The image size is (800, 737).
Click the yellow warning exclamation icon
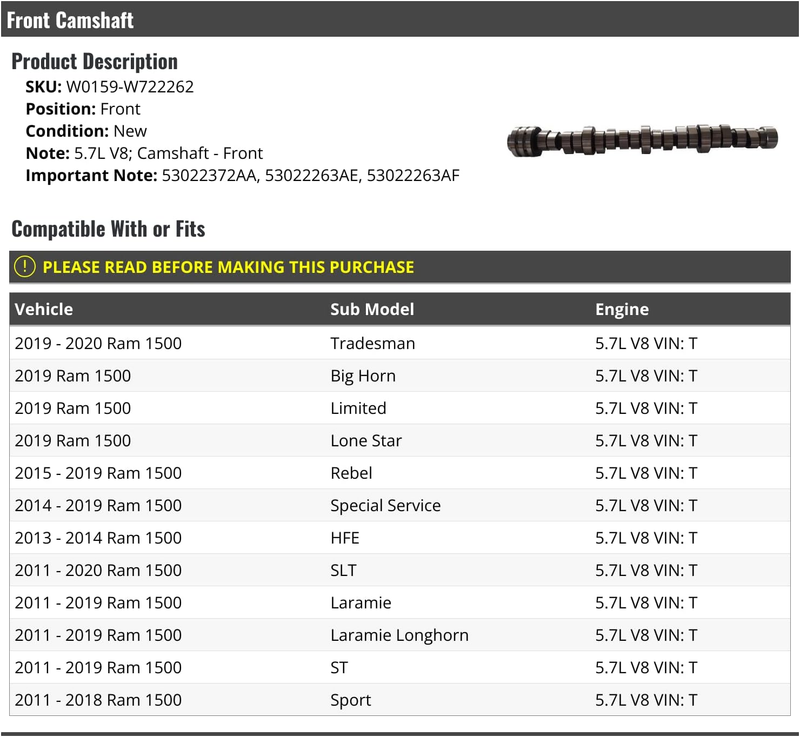click(x=24, y=267)
